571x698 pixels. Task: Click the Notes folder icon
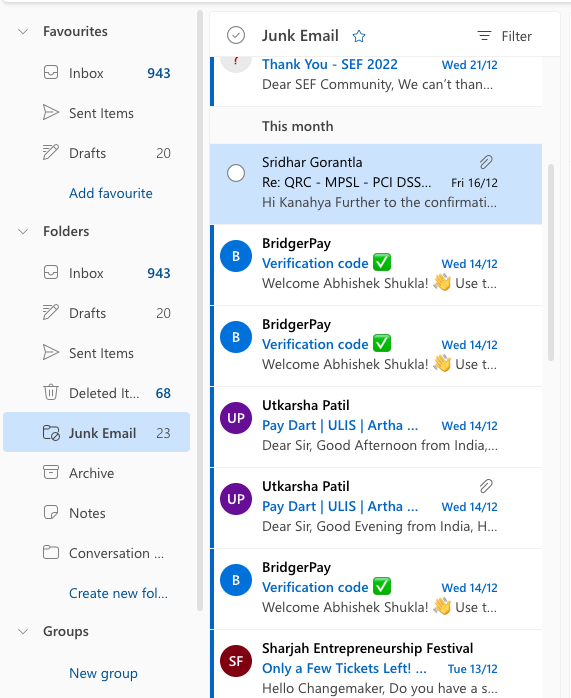51,512
